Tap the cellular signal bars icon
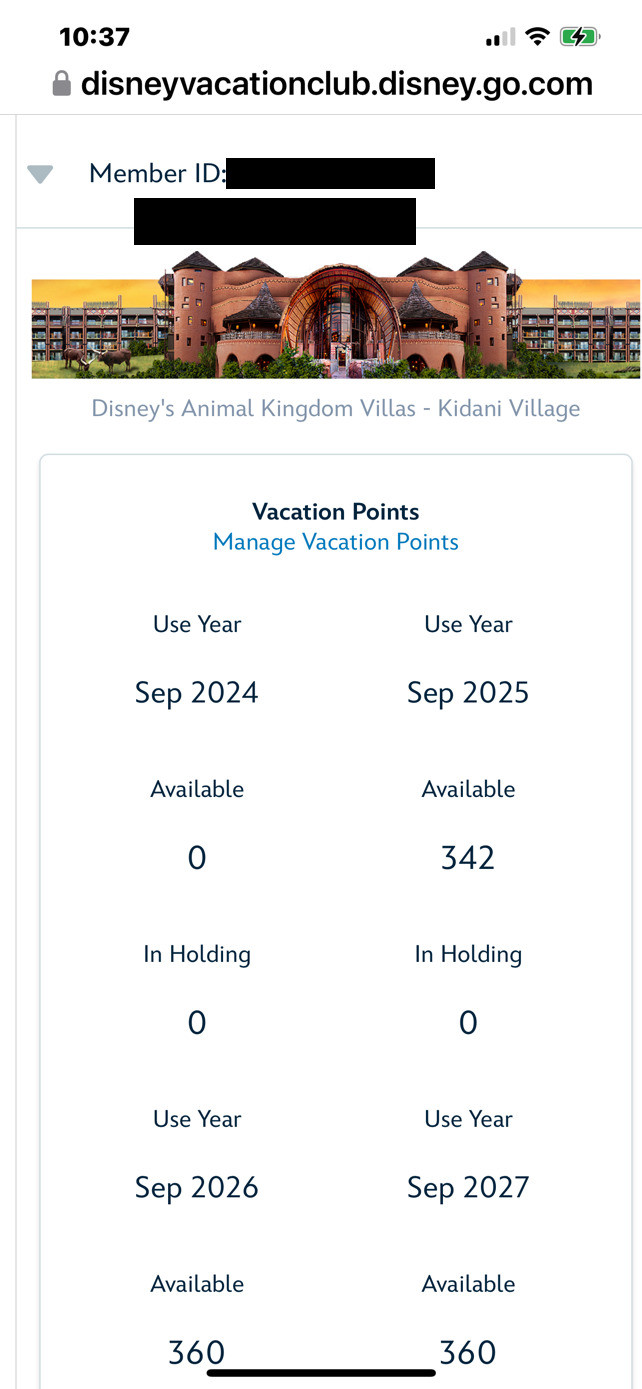The image size is (642, 1389). pos(499,38)
